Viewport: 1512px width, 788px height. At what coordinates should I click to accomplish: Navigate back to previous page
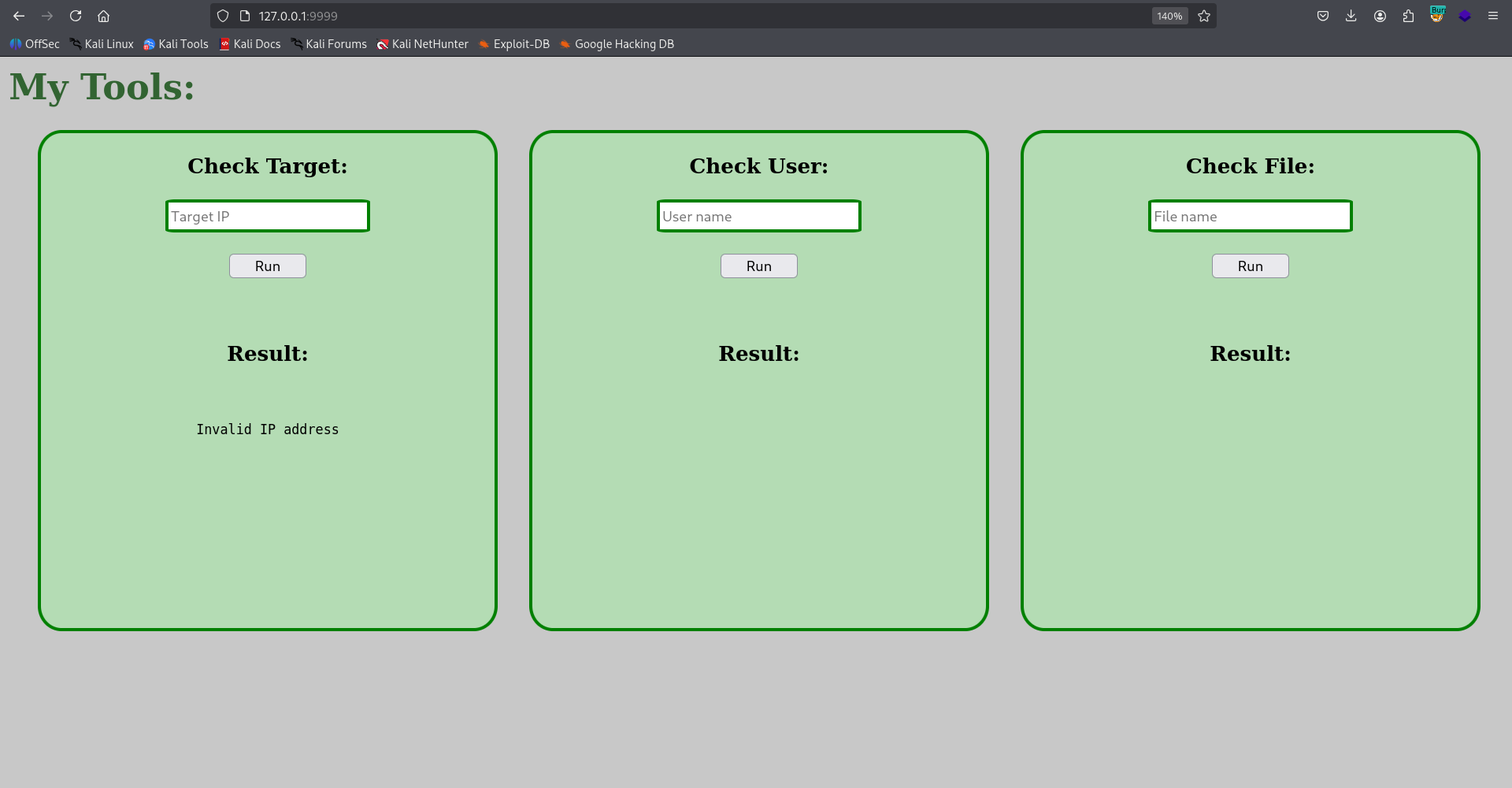(x=18, y=16)
